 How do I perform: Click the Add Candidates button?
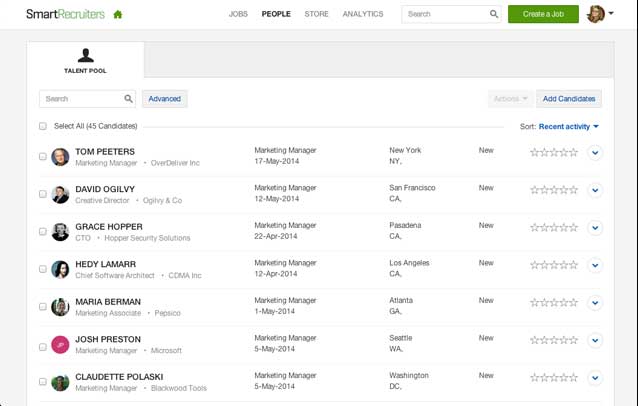569,99
